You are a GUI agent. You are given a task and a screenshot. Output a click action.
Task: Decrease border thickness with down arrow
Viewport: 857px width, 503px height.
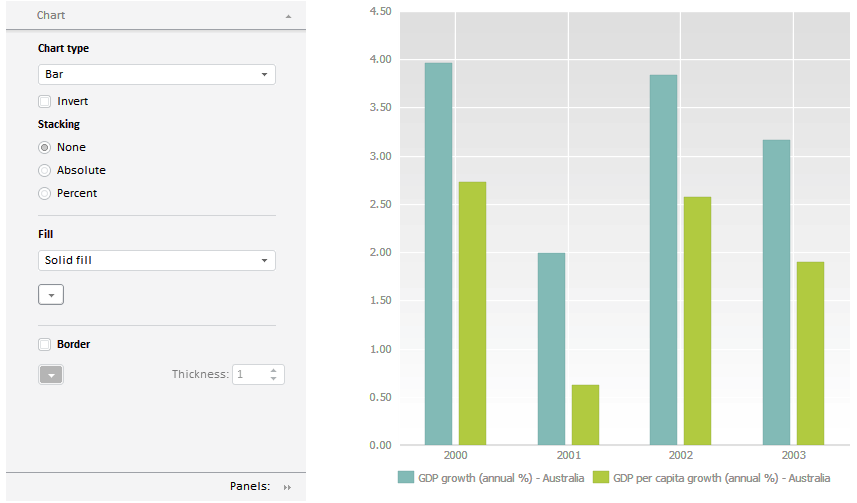[274, 379]
